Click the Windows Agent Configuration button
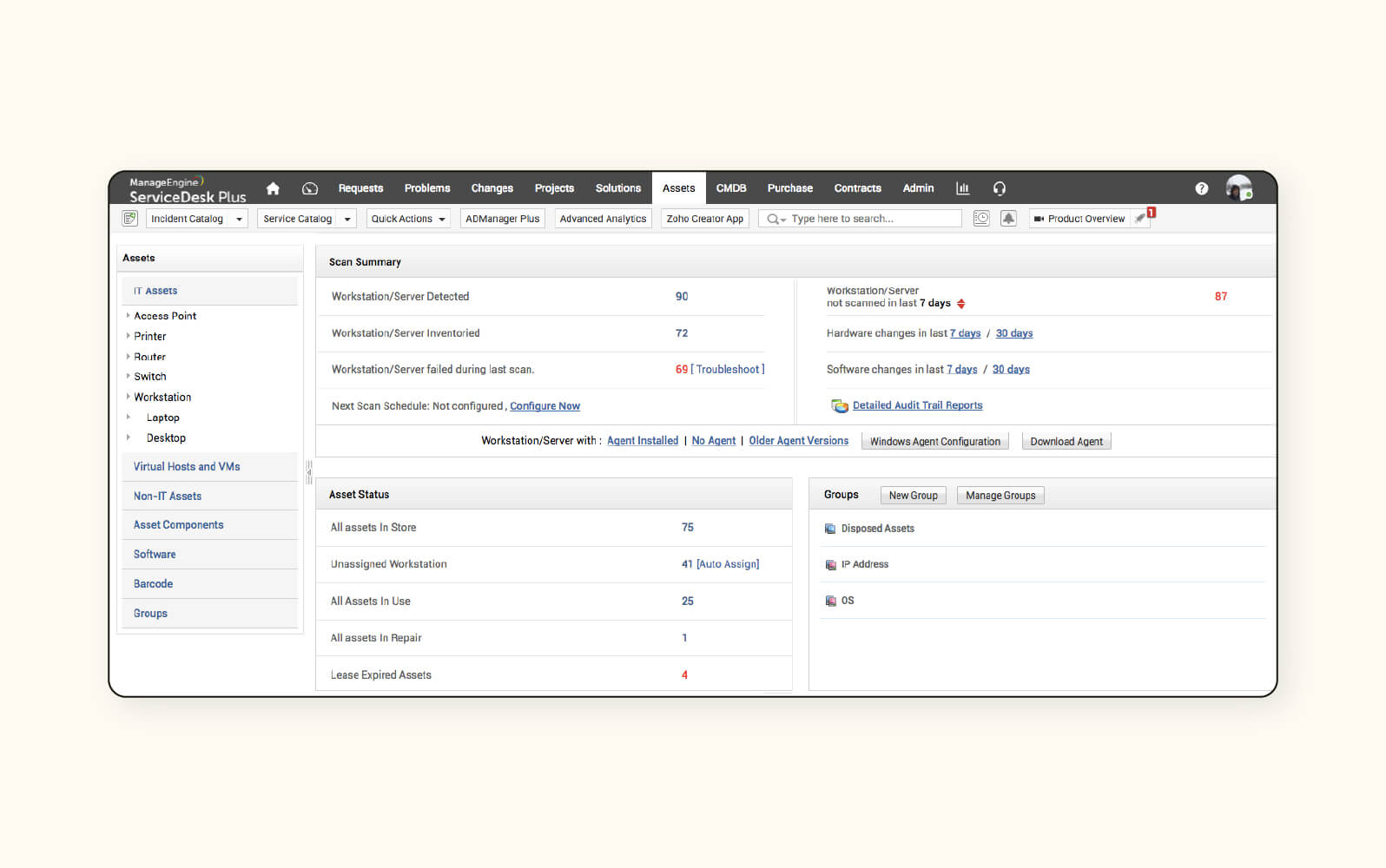Viewport: 1386px width, 868px height. [x=935, y=442]
